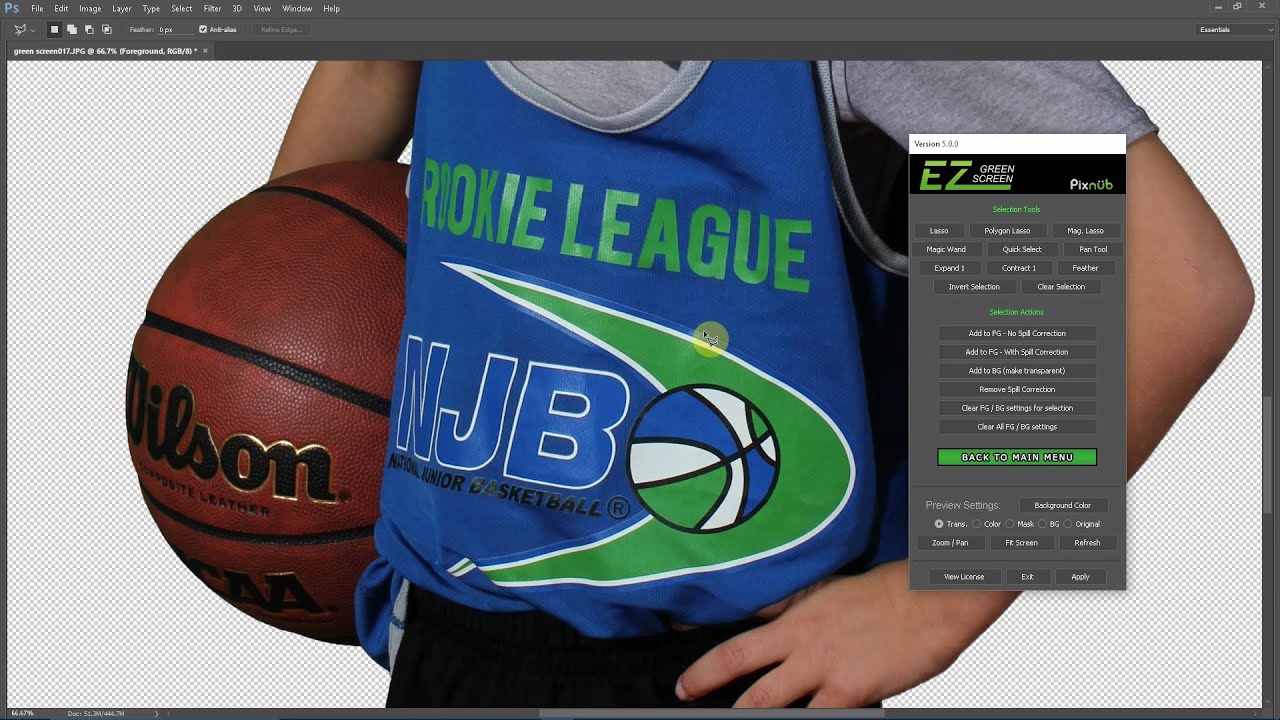Click the horizontal scrollbar at bottom
Image resolution: width=1280 pixels, height=720 pixels.
710,713
